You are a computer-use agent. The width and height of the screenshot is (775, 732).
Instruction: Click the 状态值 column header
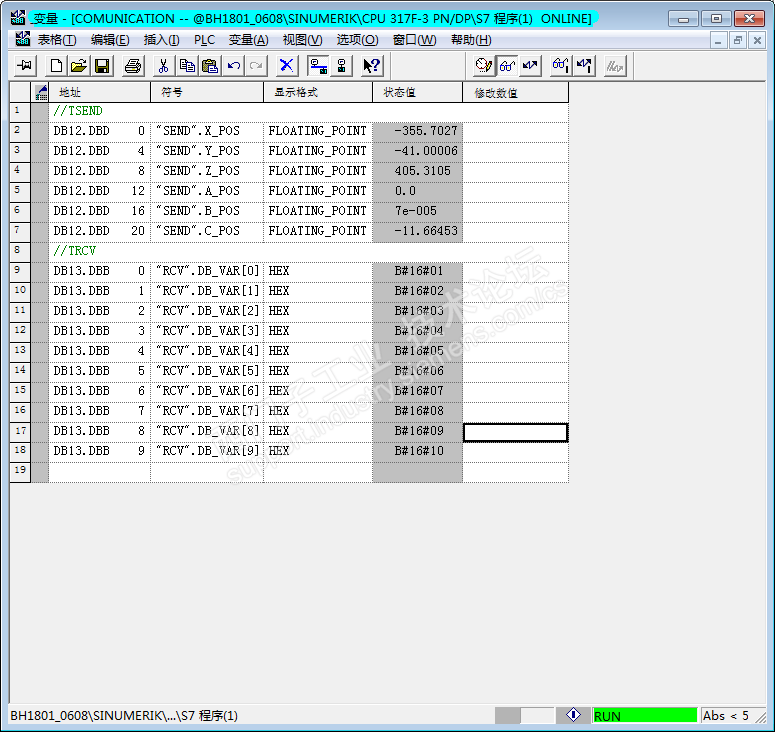coord(418,92)
